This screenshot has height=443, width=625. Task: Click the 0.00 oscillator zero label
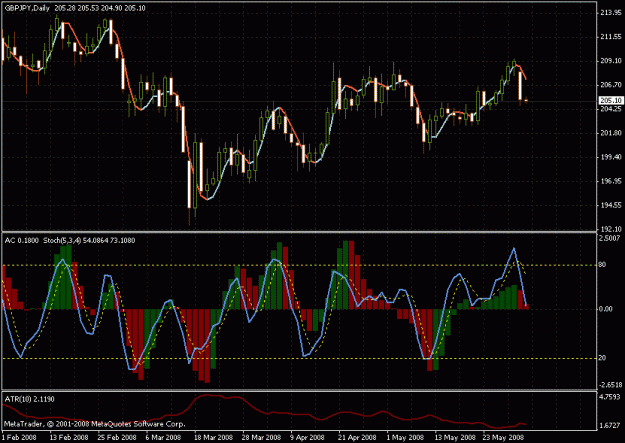point(606,309)
